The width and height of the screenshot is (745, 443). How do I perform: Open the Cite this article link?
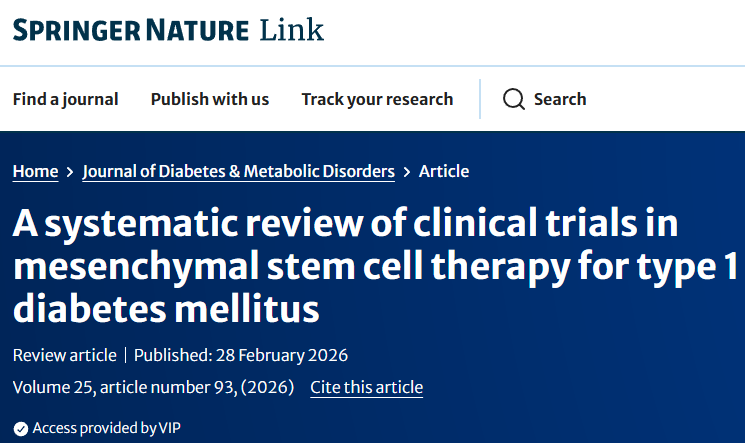(366, 387)
